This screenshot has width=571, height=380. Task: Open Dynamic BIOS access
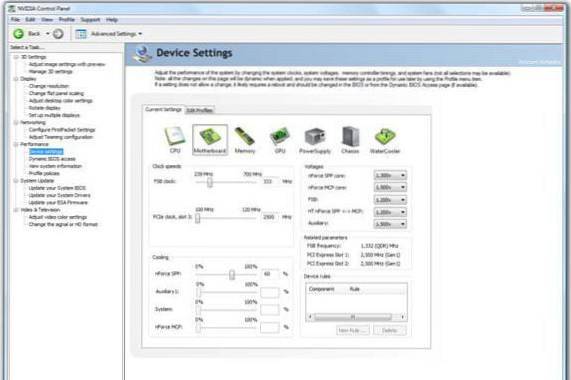52,159
